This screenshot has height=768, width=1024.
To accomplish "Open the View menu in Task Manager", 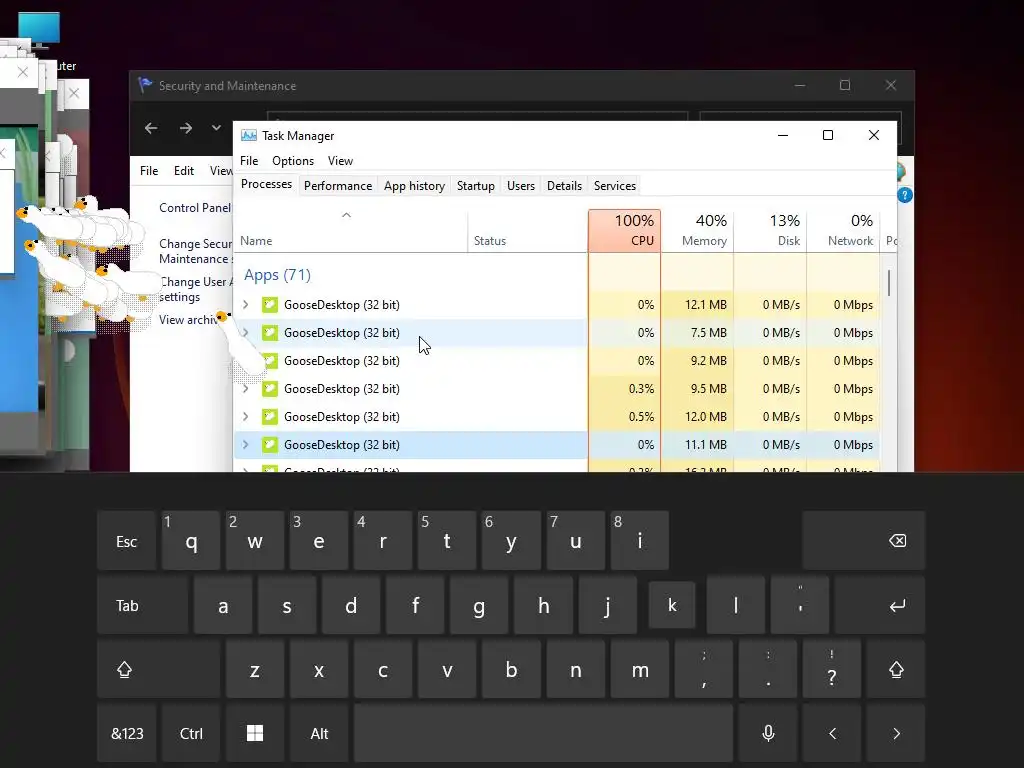I will click(340, 161).
